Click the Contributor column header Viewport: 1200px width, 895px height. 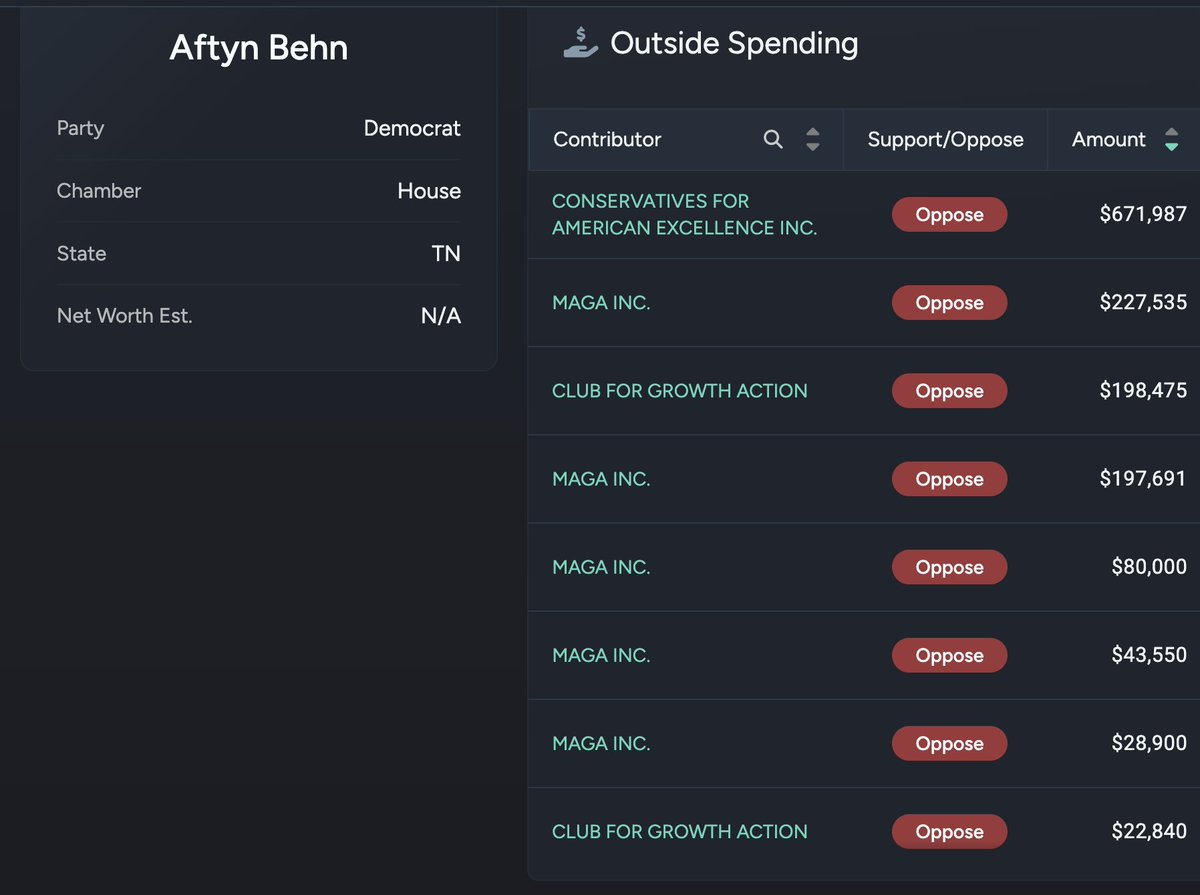pos(607,139)
